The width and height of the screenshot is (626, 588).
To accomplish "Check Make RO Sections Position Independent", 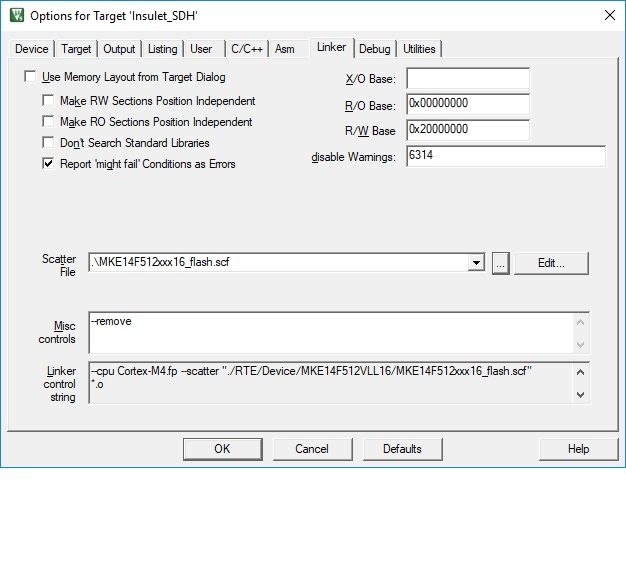I will pos(48,121).
